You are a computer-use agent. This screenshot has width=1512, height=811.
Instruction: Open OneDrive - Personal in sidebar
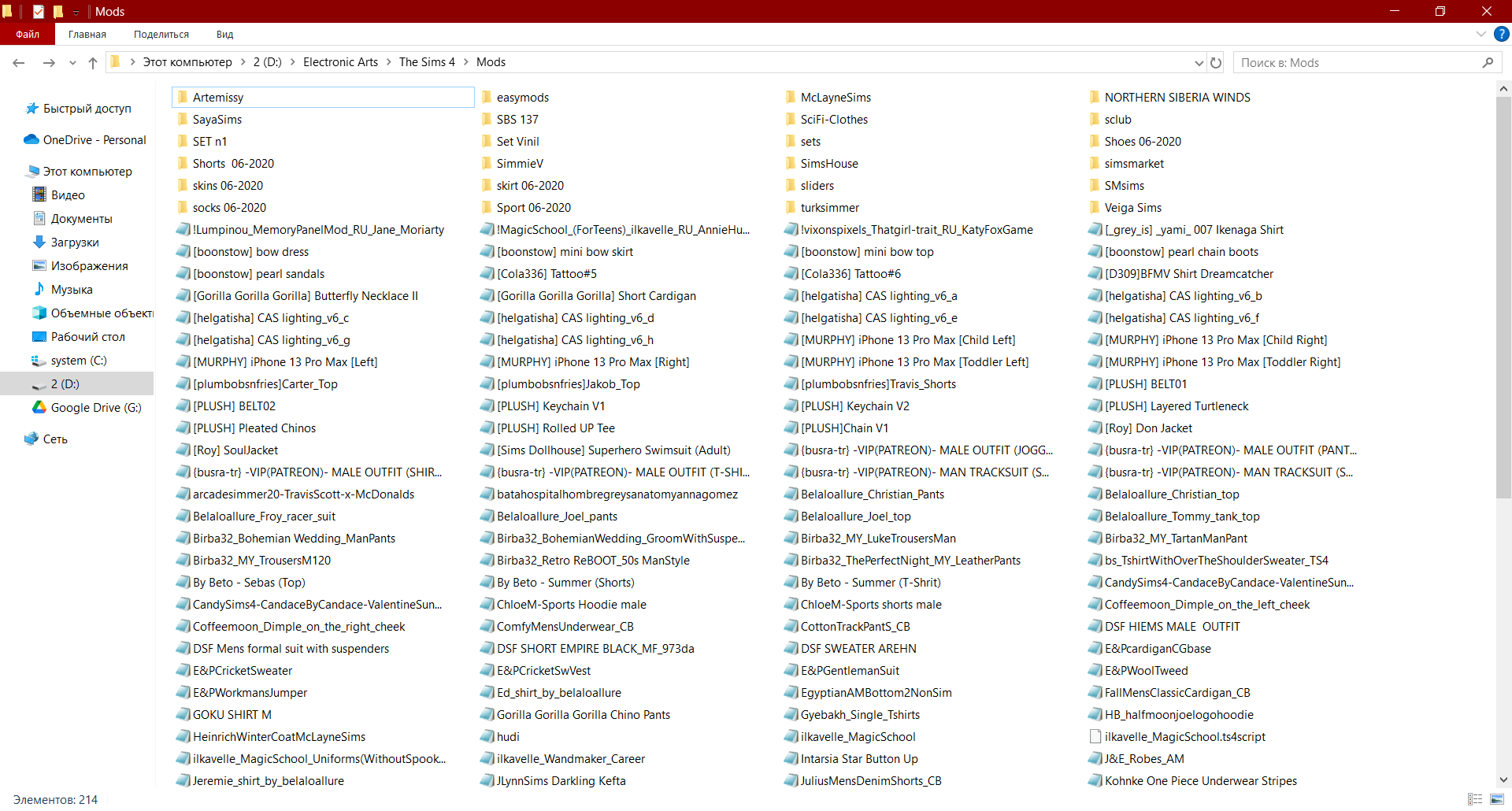tap(94, 140)
